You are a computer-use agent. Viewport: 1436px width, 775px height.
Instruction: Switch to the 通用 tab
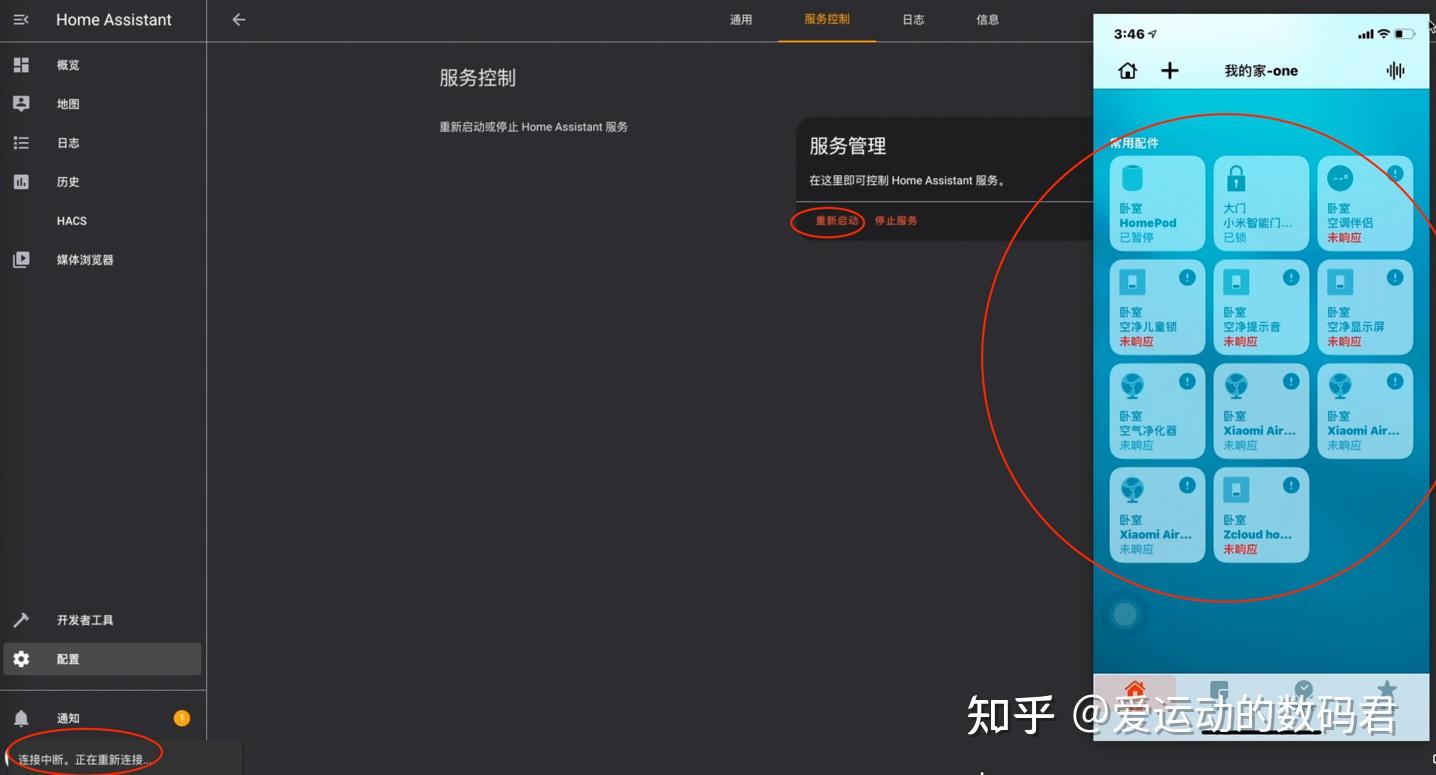tap(741, 19)
